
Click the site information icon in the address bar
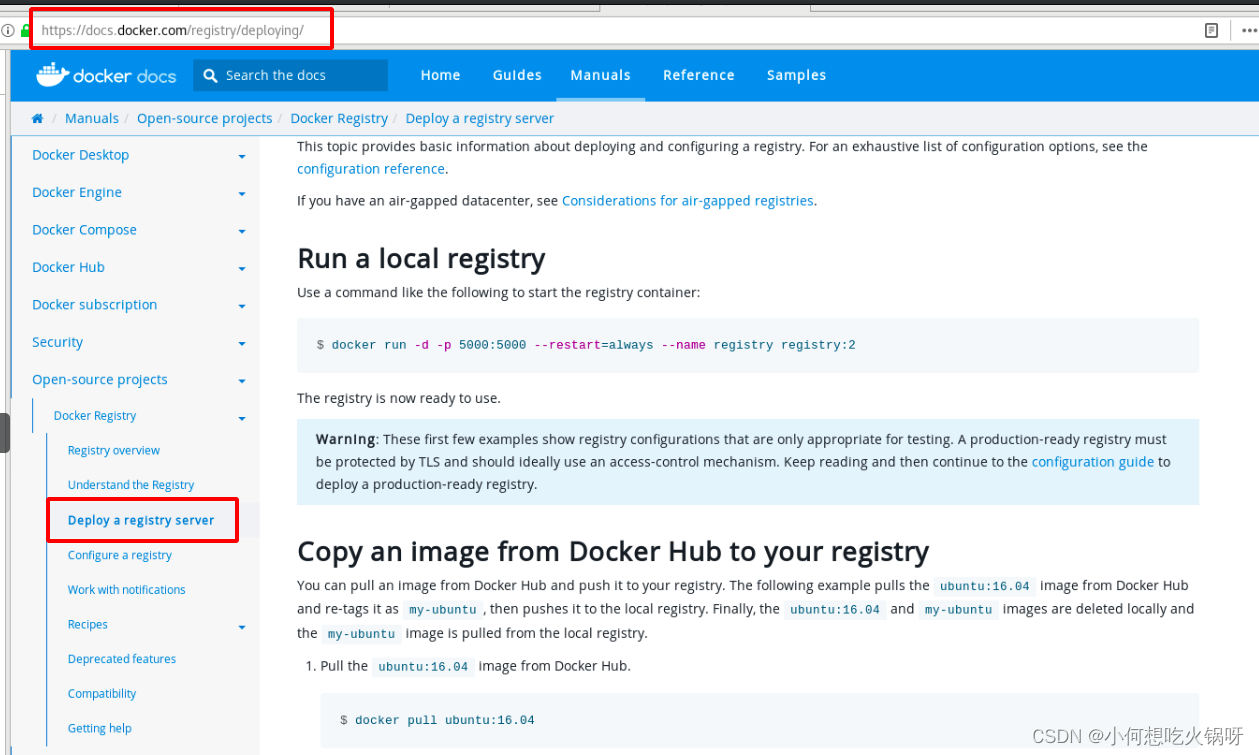(x=8, y=30)
